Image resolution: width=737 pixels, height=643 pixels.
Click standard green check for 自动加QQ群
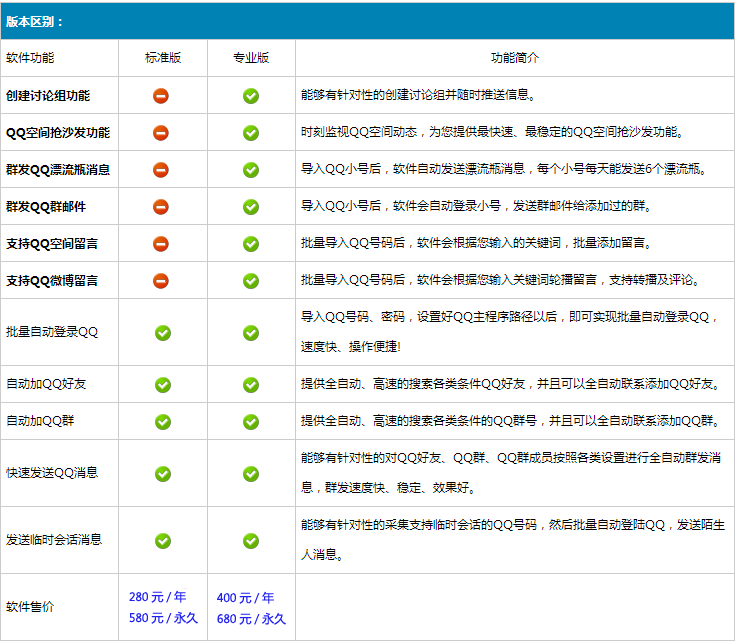163,422
